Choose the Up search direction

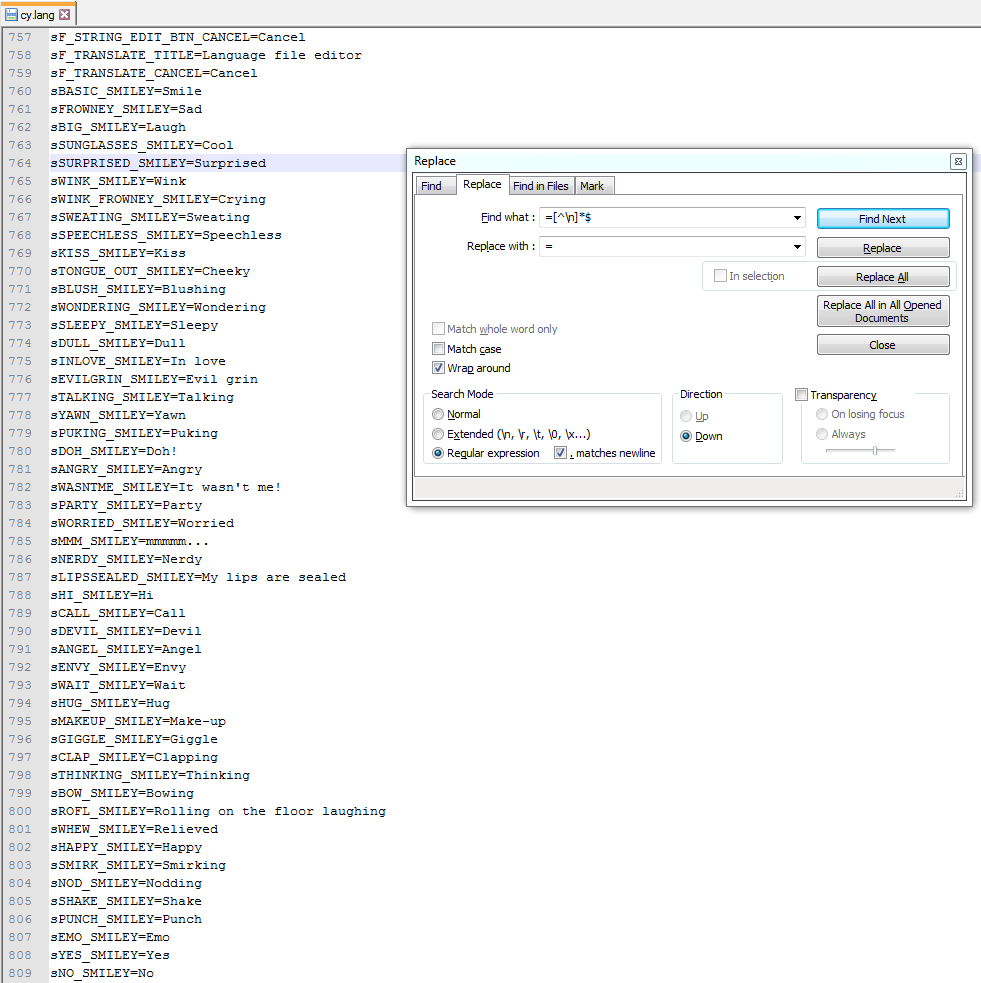[686, 416]
